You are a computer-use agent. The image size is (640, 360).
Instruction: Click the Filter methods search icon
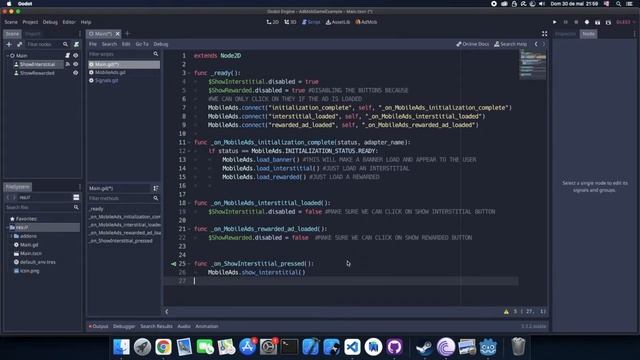tap(156, 198)
